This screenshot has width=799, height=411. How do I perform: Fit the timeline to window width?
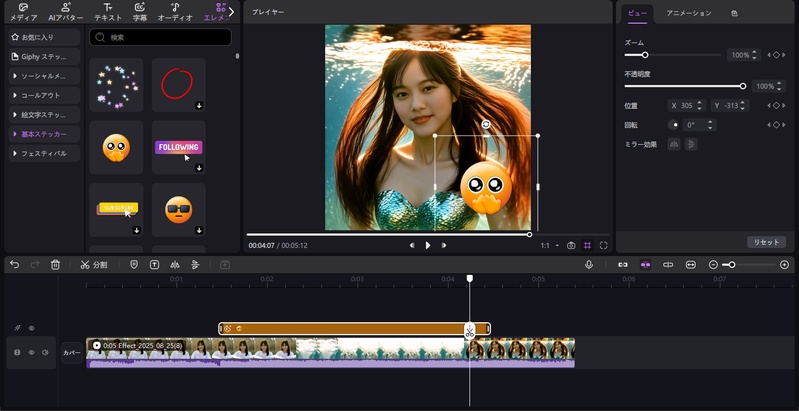(x=690, y=265)
